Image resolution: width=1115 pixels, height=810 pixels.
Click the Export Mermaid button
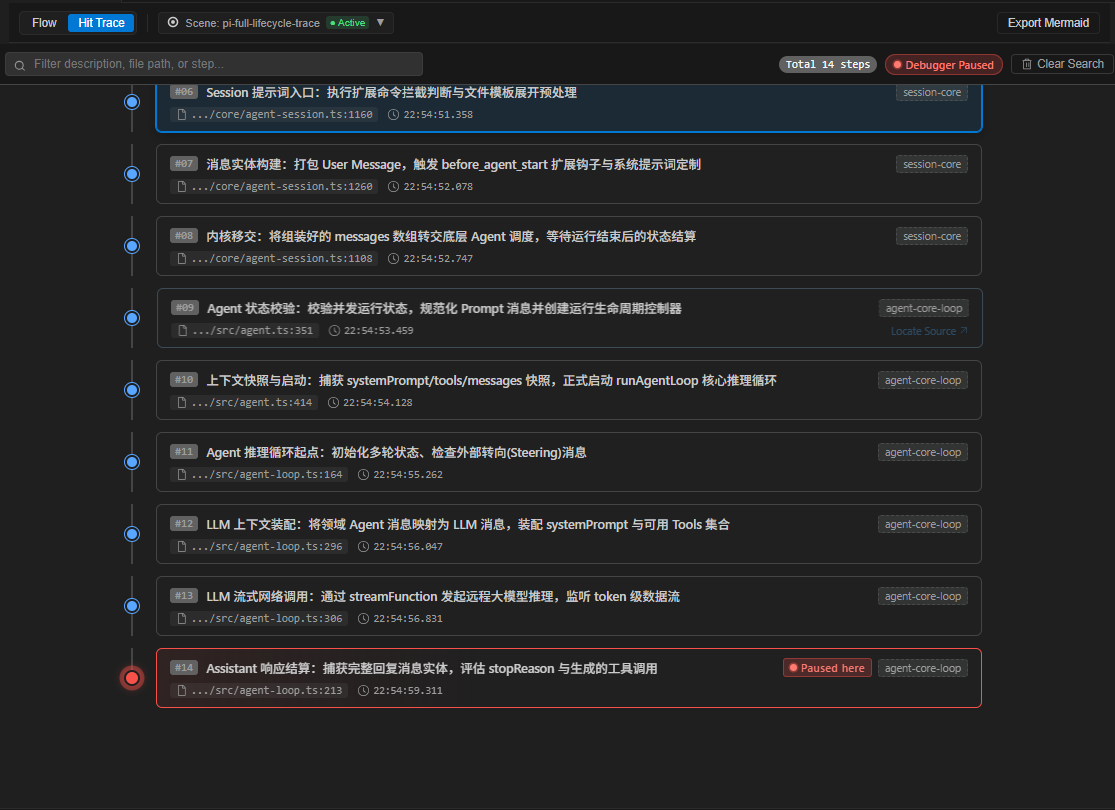click(x=1048, y=23)
